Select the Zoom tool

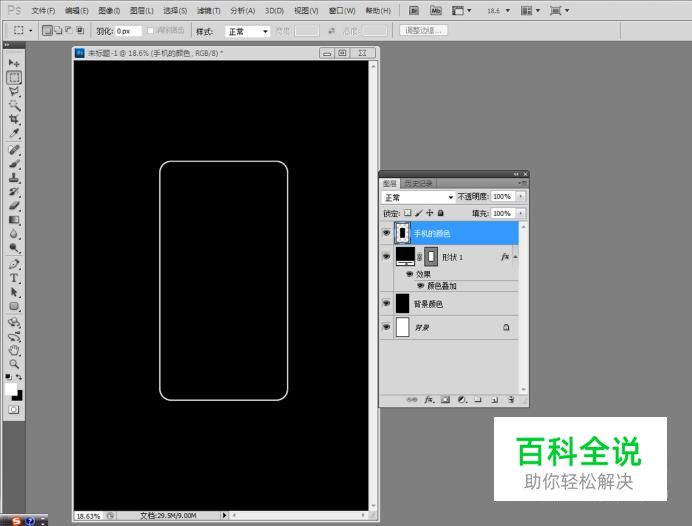tap(14, 364)
